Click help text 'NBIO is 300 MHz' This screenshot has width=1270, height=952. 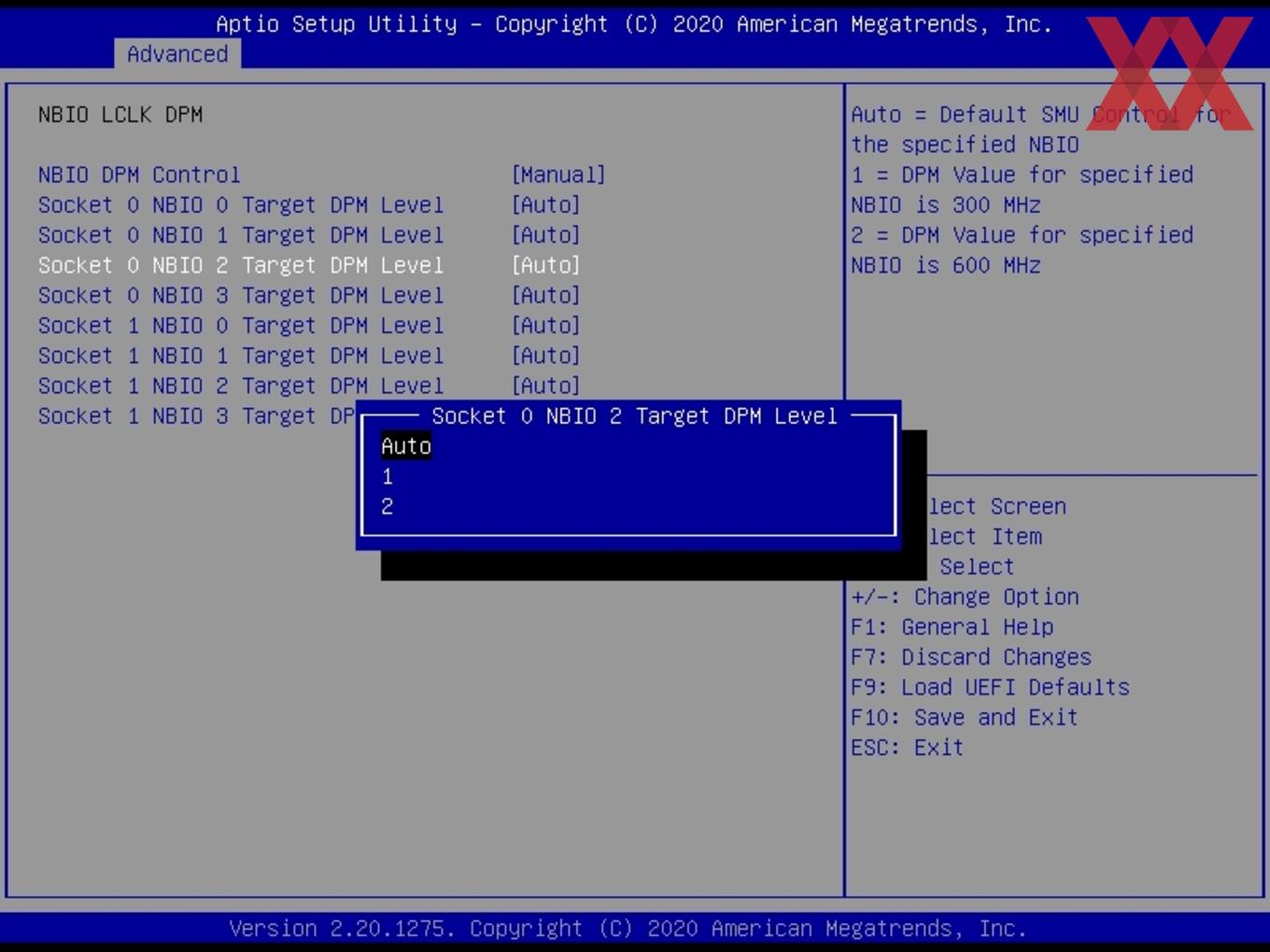(945, 204)
